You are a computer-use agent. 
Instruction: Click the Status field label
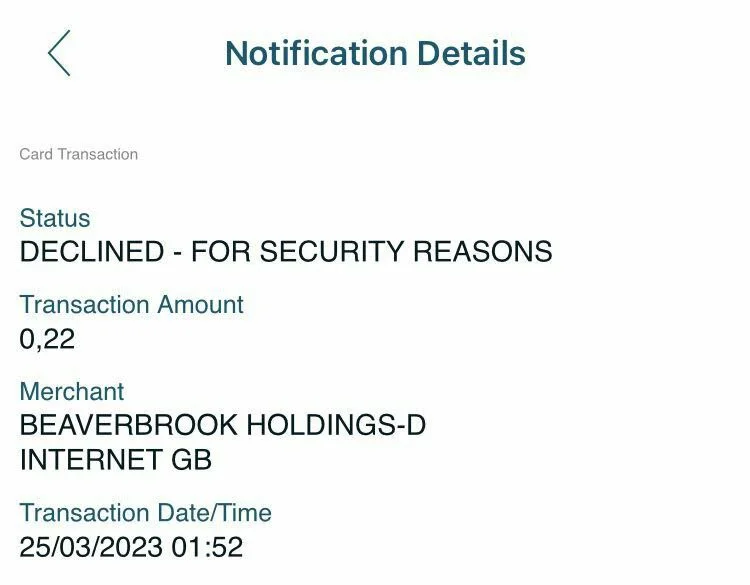pos(55,218)
